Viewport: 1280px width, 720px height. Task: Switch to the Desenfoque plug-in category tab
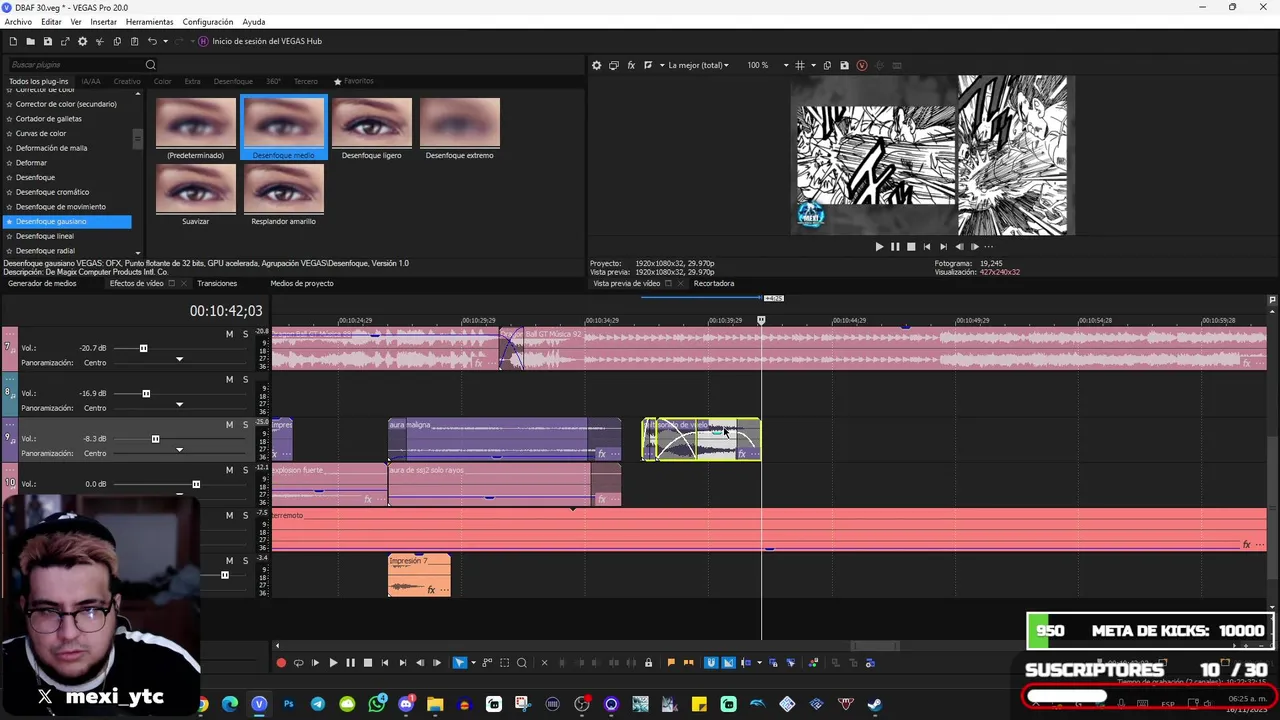[233, 81]
